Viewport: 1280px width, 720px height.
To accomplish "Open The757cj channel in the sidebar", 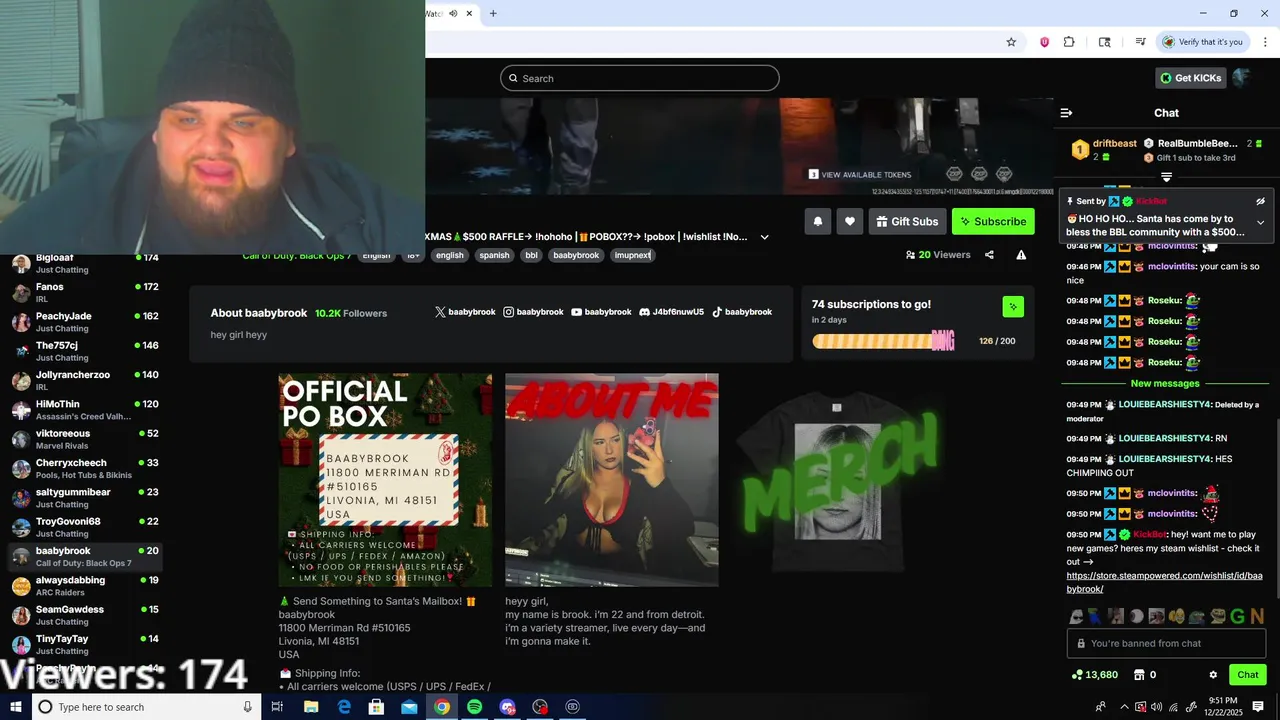I will pyautogui.click(x=85, y=351).
